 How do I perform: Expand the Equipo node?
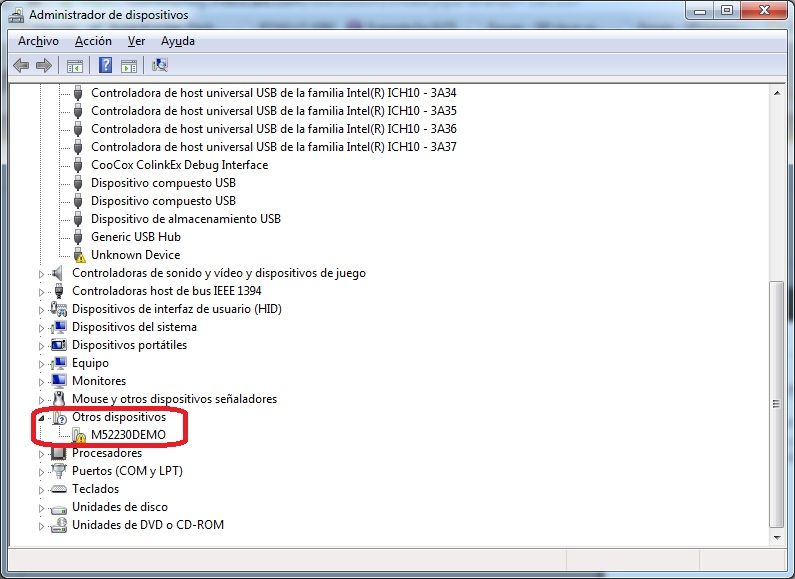point(42,364)
